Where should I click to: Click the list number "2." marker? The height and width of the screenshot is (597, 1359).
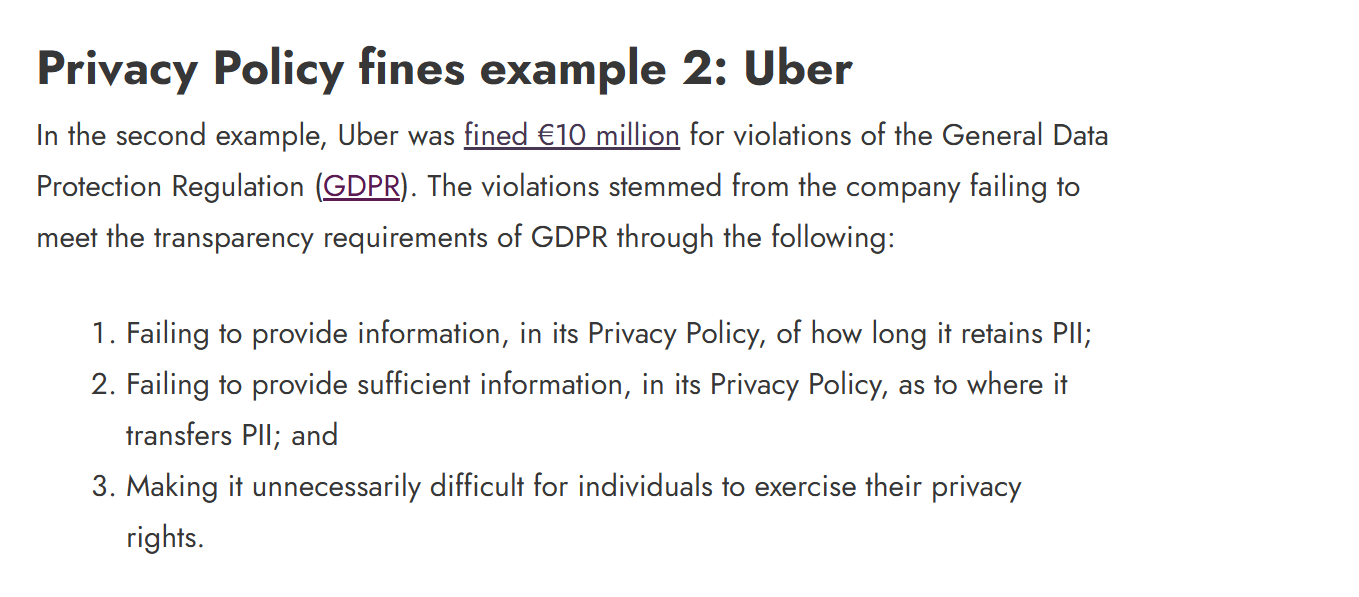point(104,385)
